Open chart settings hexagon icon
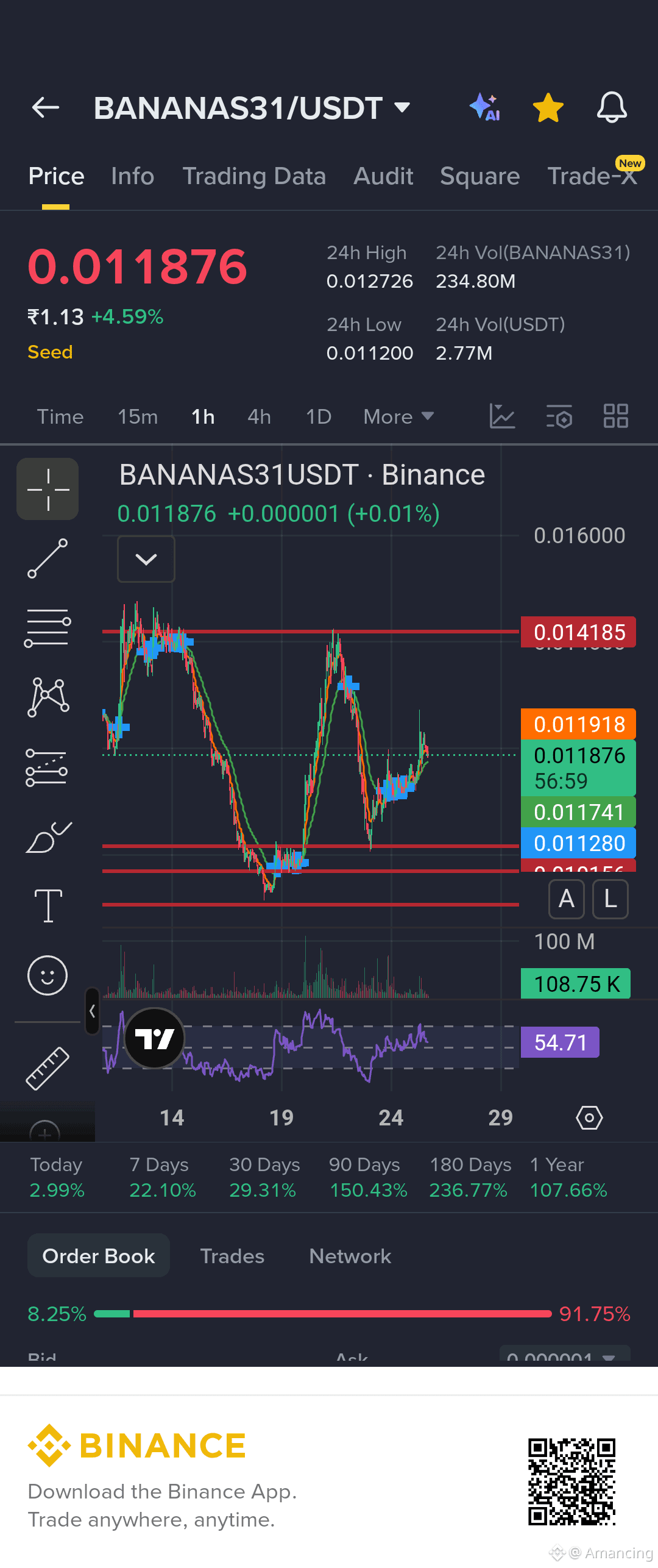Viewport: 658px width, 1568px height. click(589, 1117)
